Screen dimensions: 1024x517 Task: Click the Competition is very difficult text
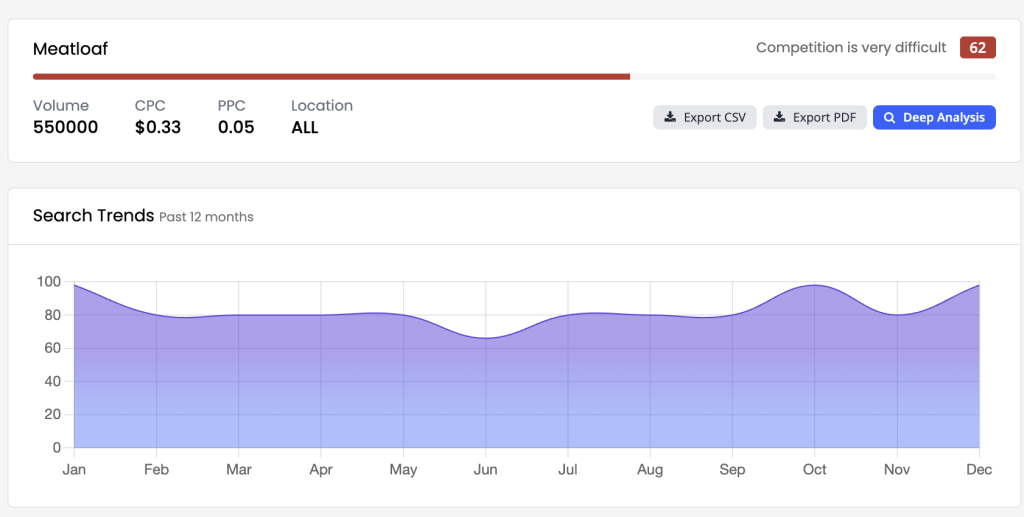click(851, 48)
